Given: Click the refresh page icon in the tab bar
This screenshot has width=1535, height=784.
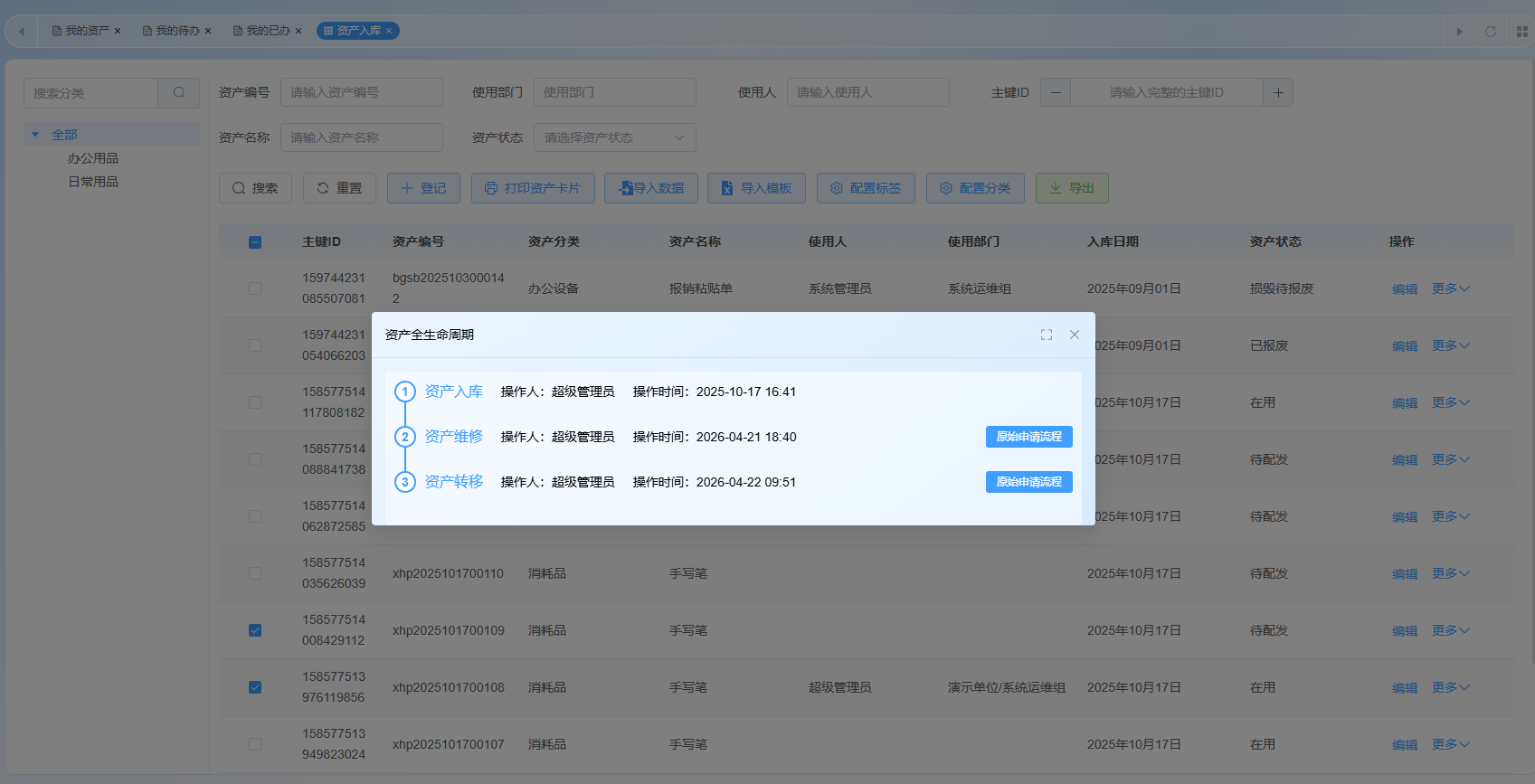Looking at the screenshot, I should 1491,32.
